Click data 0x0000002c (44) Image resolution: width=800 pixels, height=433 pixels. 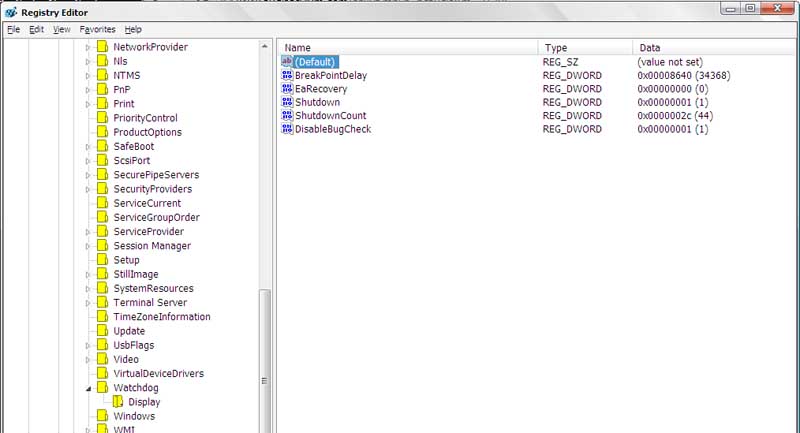(675, 116)
